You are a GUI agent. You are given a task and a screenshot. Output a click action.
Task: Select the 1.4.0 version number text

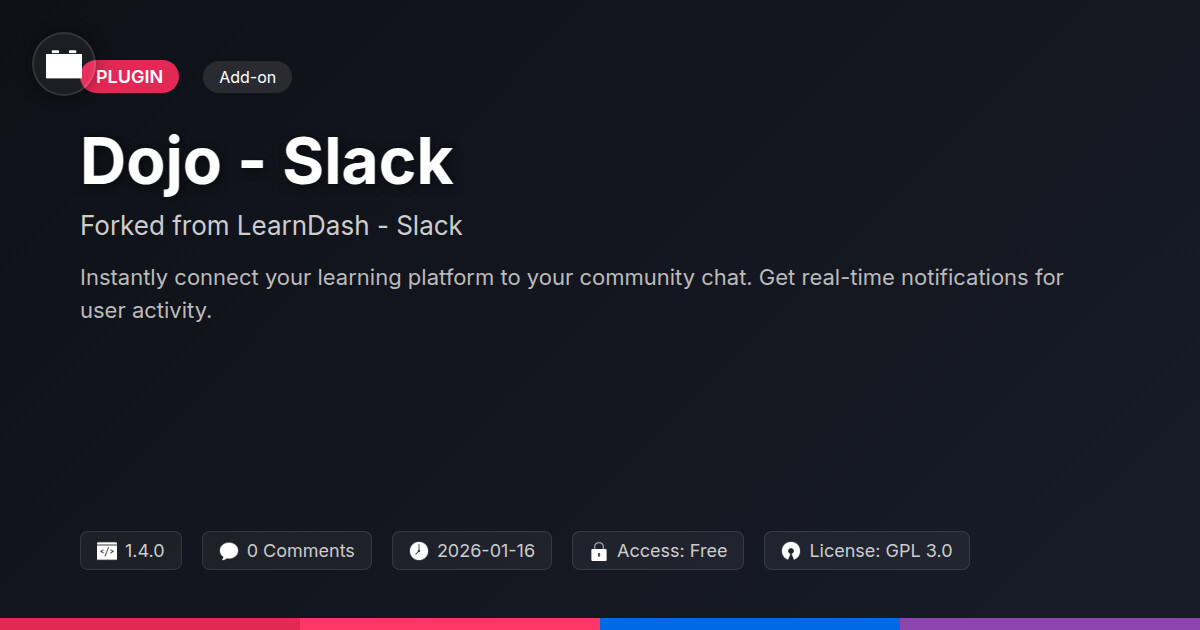click(145, 551)
